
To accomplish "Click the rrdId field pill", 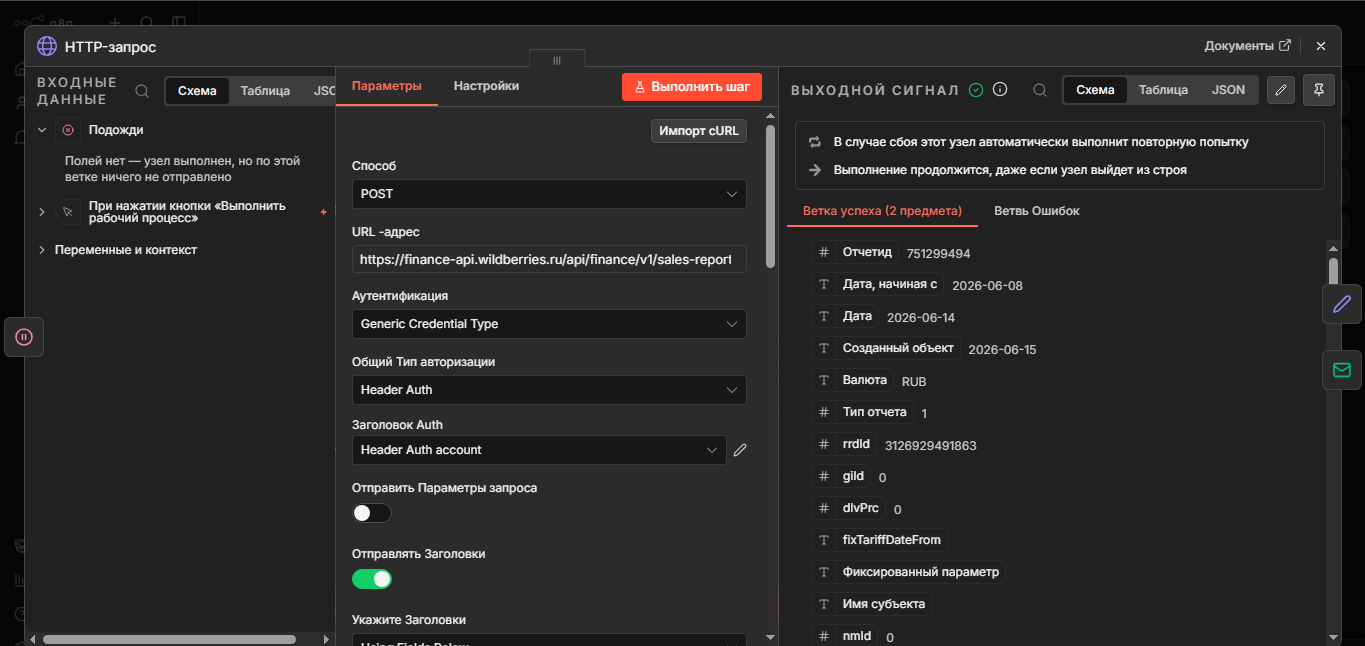I will 845,445.
